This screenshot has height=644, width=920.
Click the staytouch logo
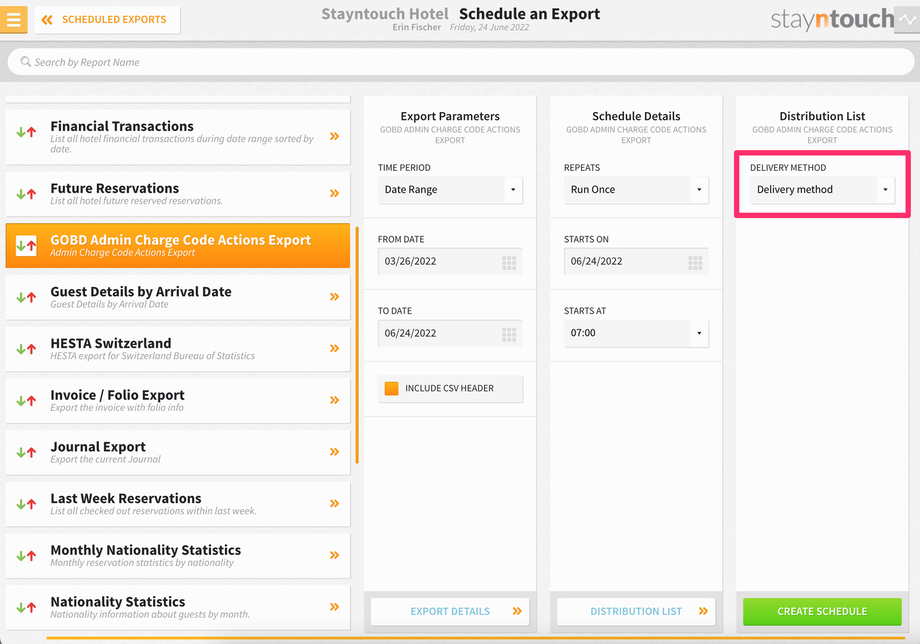coord(832,19)
